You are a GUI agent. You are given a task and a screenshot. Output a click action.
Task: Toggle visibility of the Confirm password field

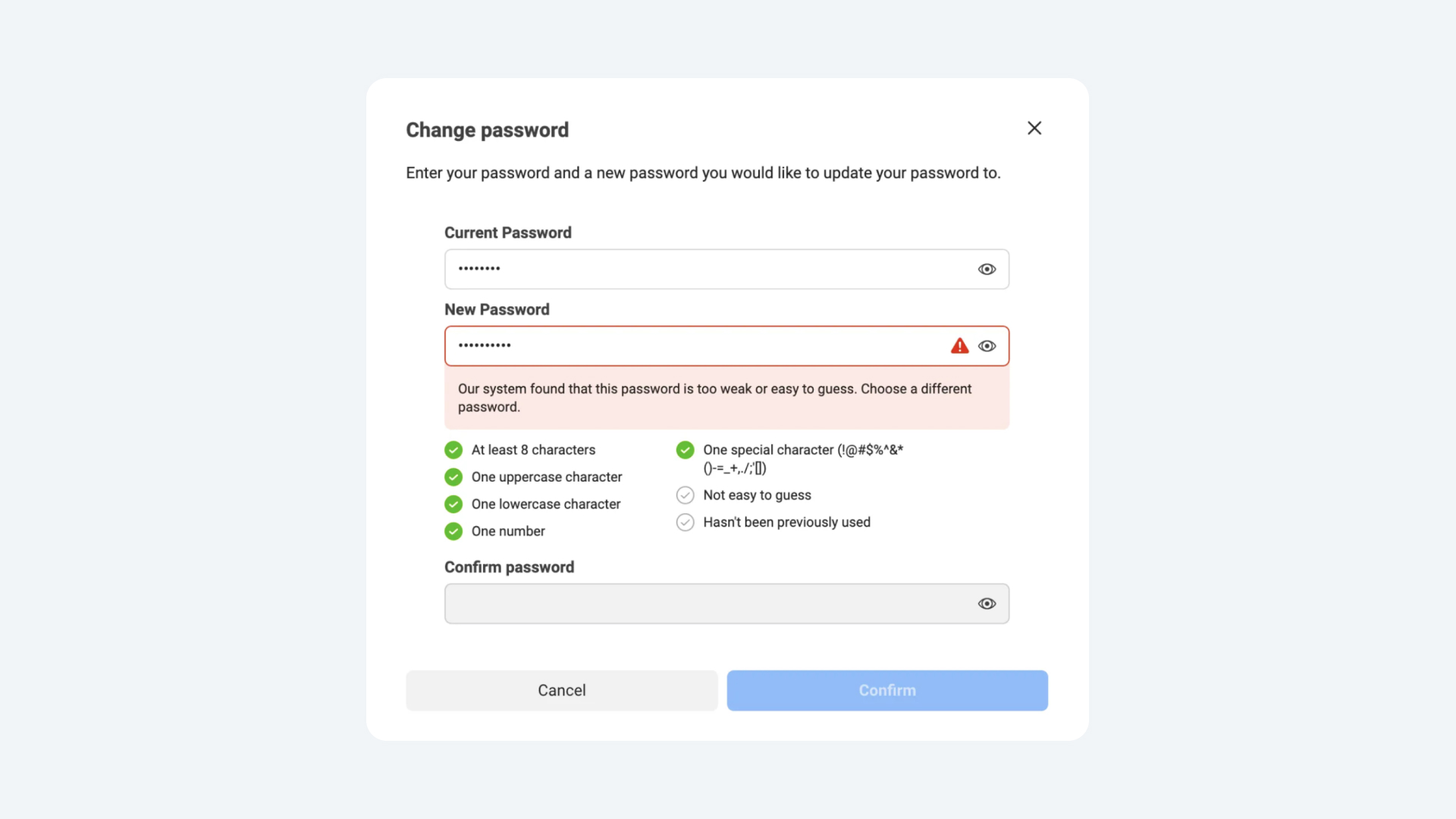point(987,604)
